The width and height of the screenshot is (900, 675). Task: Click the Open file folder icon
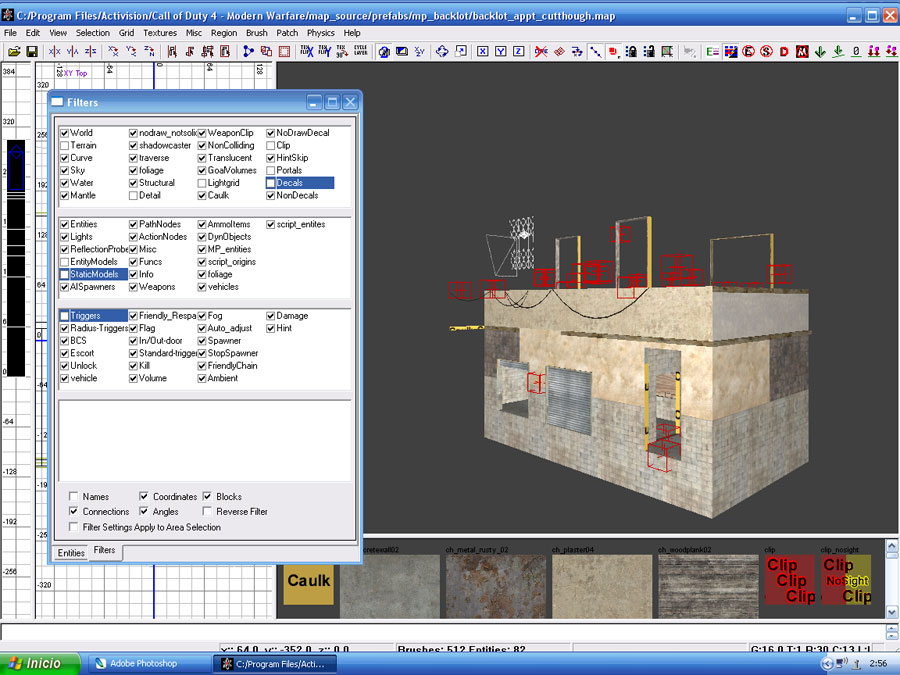14,52
